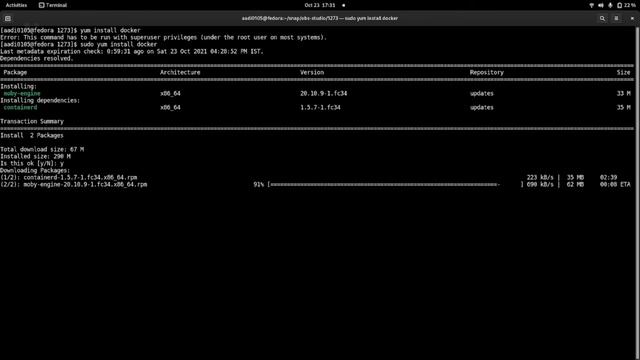The image size is (640, 360).
Task: Click the version 20.10.9-1.fc34
Action: 324,93
